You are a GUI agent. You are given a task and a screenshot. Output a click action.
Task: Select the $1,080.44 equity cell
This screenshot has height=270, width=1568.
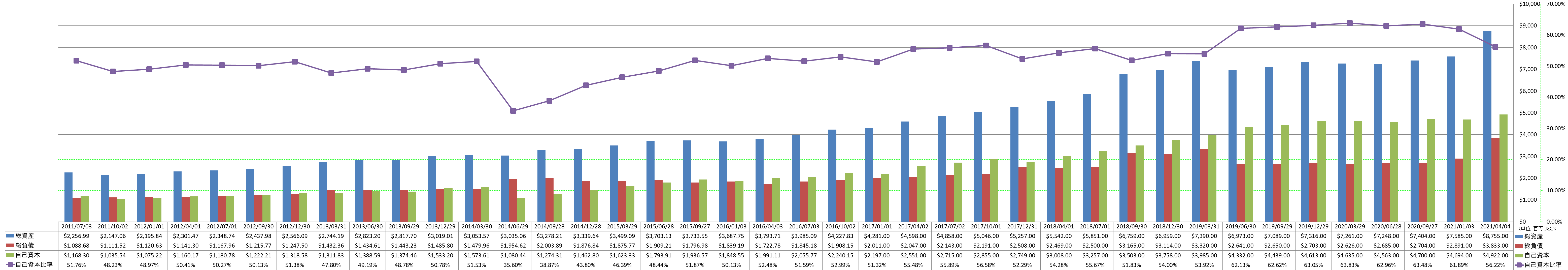tap(513, 255)
